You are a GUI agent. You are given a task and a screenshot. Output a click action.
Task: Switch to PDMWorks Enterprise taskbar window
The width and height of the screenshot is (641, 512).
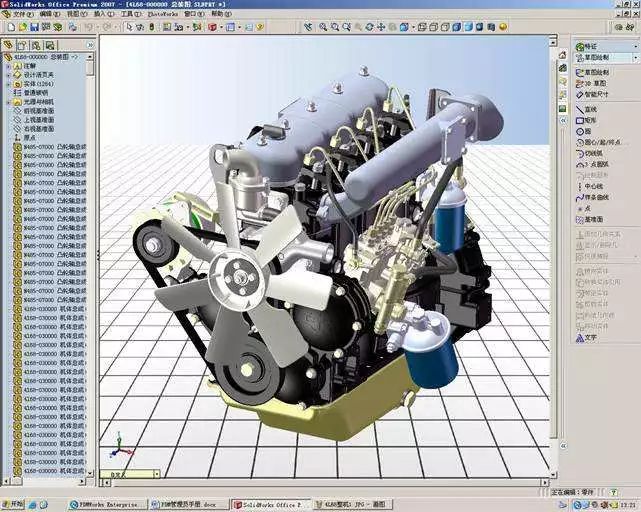(x=108, y=505)
